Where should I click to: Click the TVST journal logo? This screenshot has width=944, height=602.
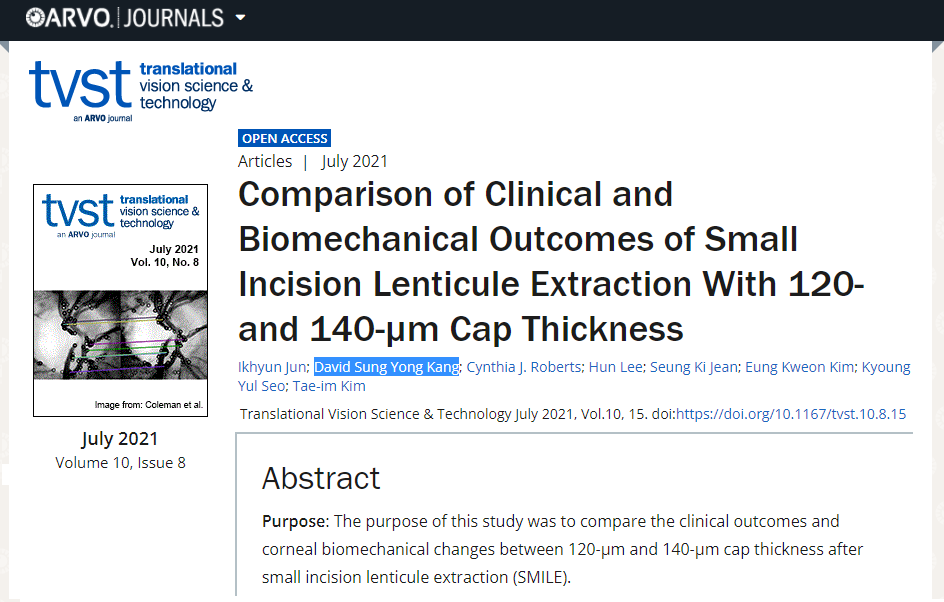[140, 90]
